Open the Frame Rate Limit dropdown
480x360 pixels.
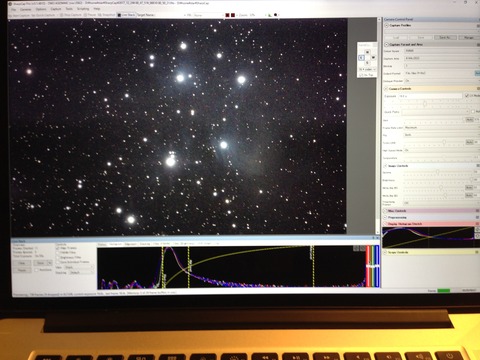pyautogui.click(x=442, y=127)
